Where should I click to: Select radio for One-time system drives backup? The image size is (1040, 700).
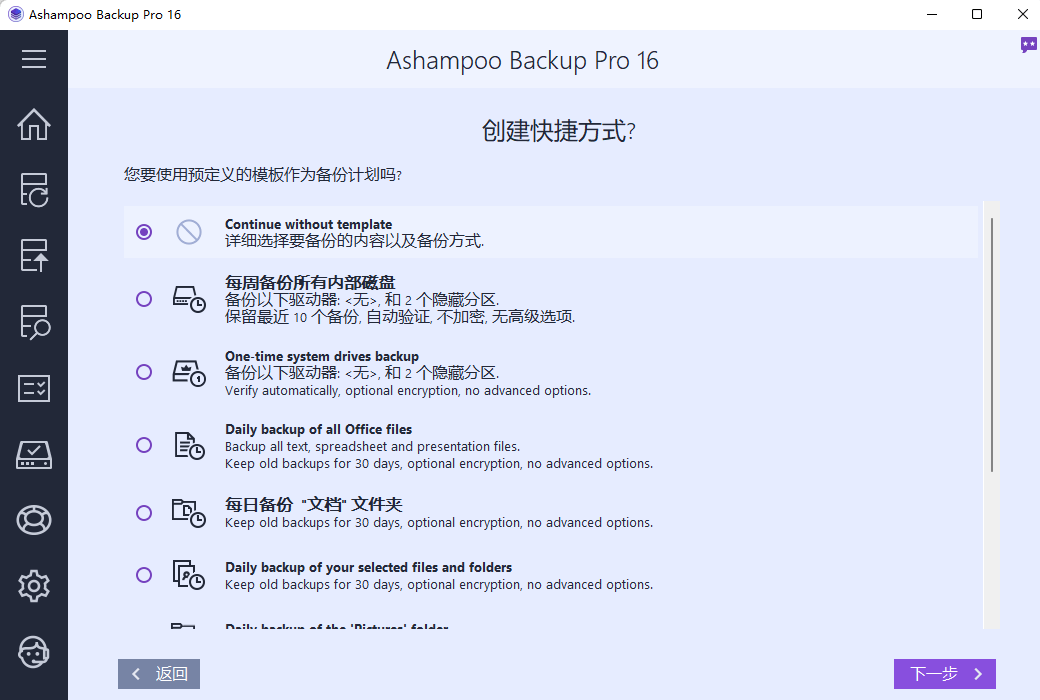tap(144, 372)
